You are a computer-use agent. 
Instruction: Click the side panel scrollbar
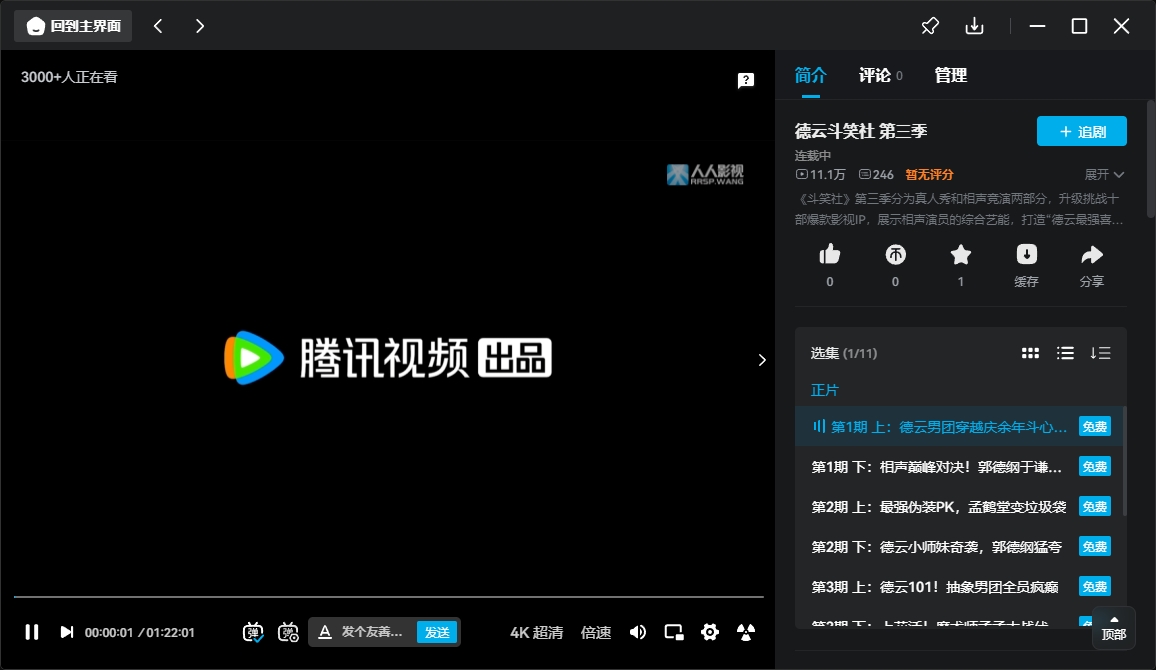click(1151, 158)
